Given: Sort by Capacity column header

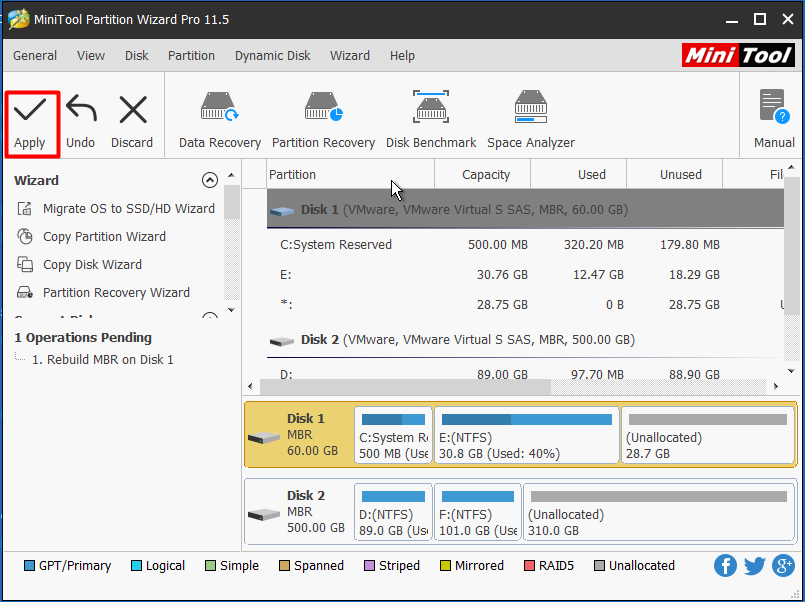Looking at the screenshot, I should point(483,174).
